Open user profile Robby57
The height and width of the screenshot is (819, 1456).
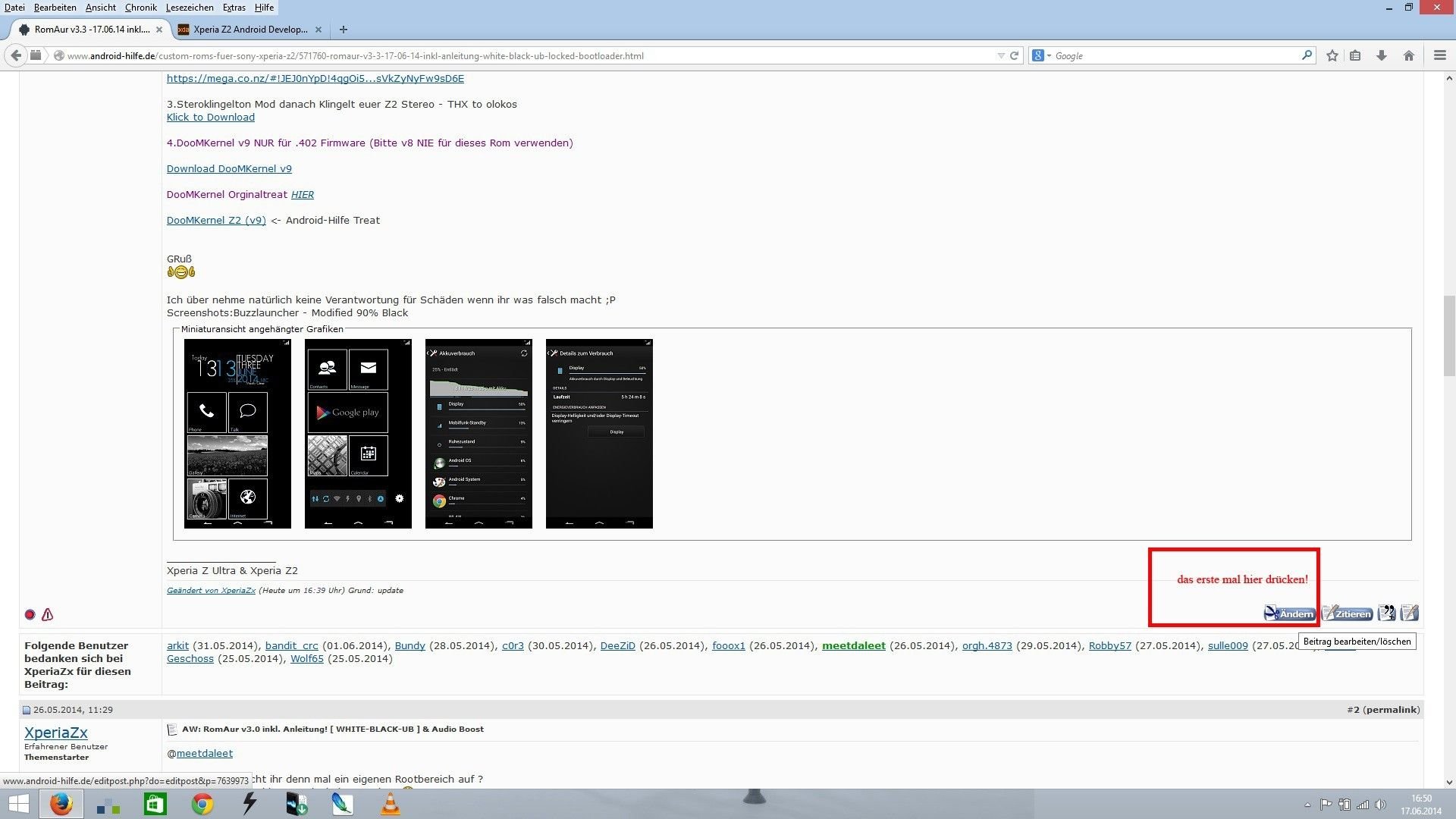coord(1109,646)
